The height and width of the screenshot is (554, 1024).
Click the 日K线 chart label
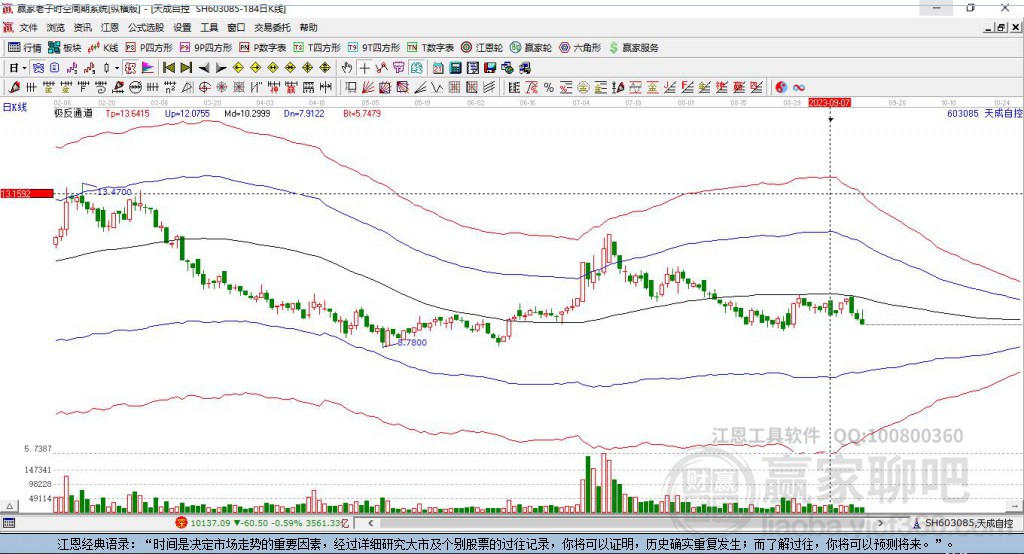(x=14, y=108)
